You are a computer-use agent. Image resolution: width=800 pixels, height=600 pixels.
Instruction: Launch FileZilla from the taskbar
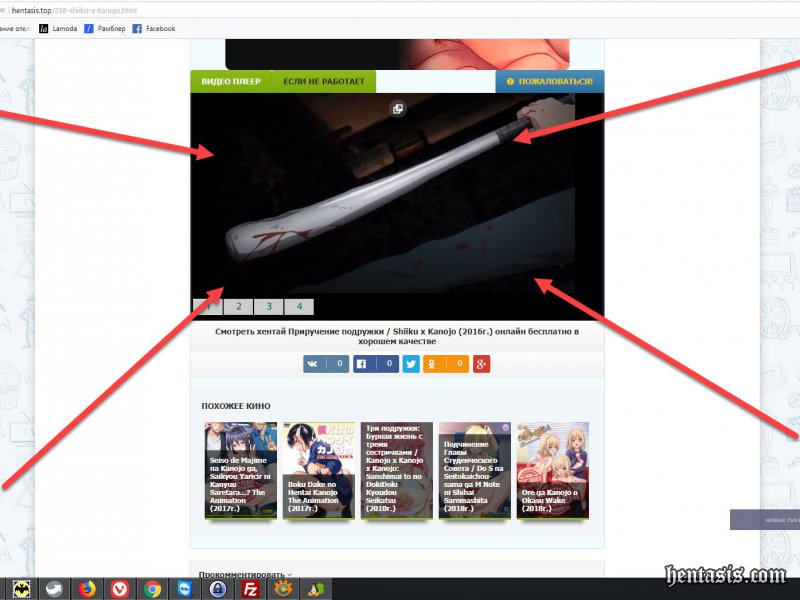coord(250,589)
